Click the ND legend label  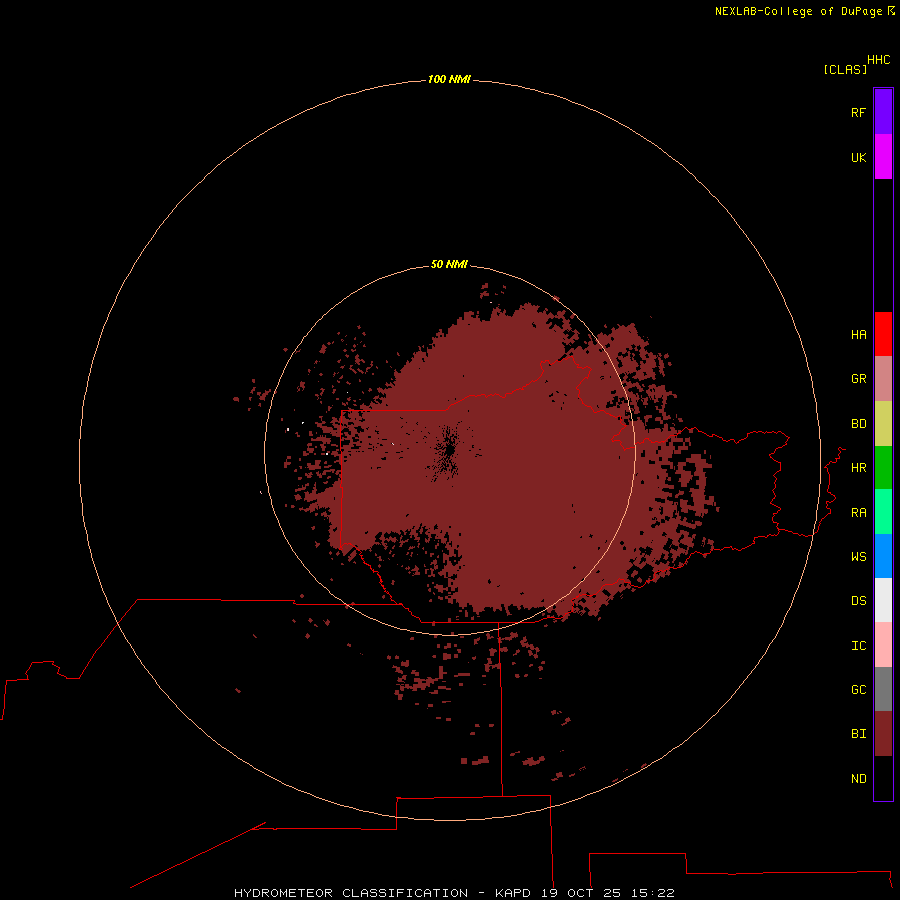click(x=859, y=779)
